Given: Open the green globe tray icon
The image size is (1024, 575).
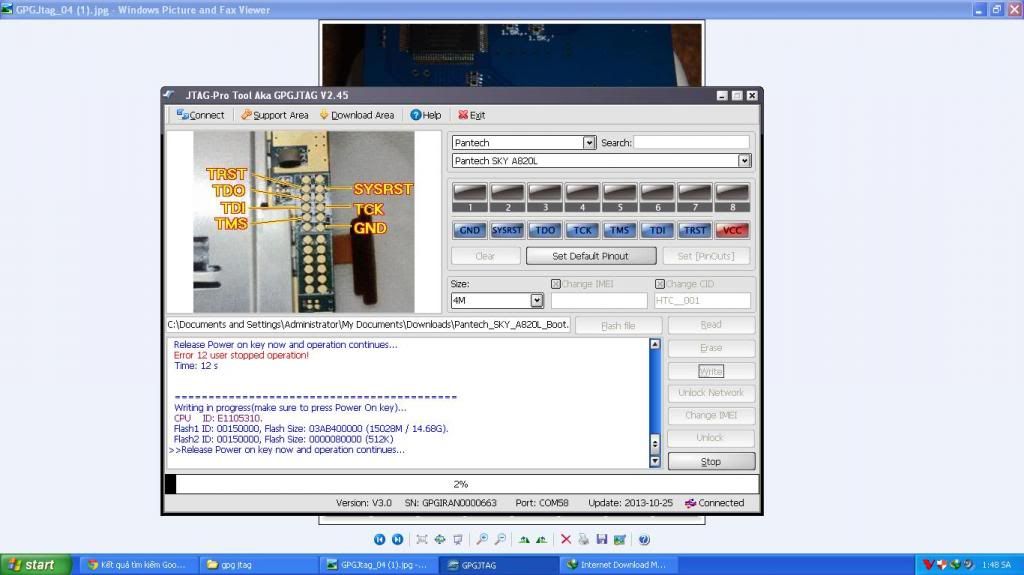Looking at the screenshot, I should [x=955, y=565].
